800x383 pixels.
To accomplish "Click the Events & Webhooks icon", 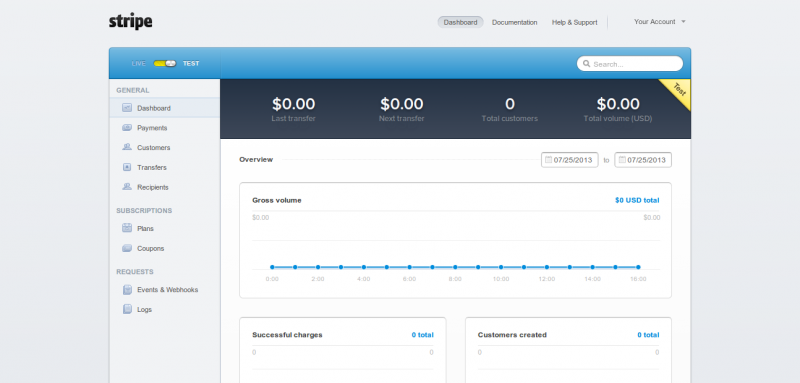I will coord(127,290).
